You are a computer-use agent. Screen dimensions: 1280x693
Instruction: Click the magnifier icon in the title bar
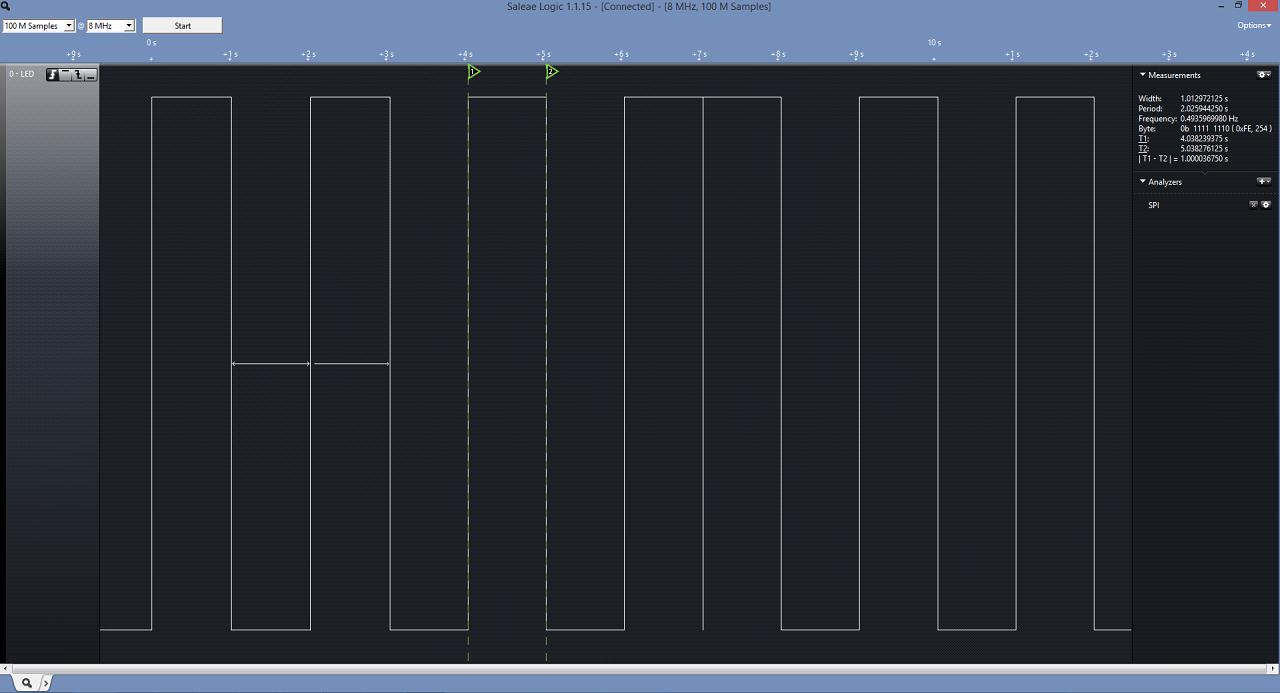pyautogui.click(x=7, y=7)
